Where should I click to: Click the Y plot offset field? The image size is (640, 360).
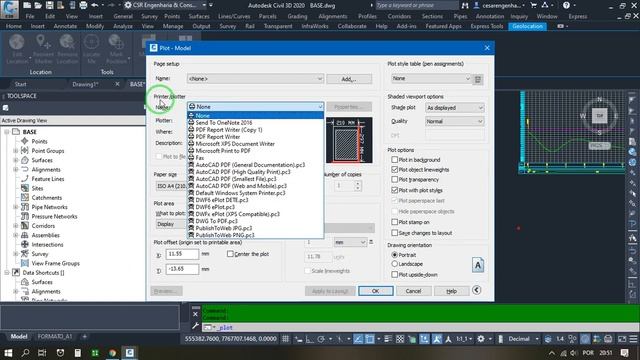(x=182, y=269)
